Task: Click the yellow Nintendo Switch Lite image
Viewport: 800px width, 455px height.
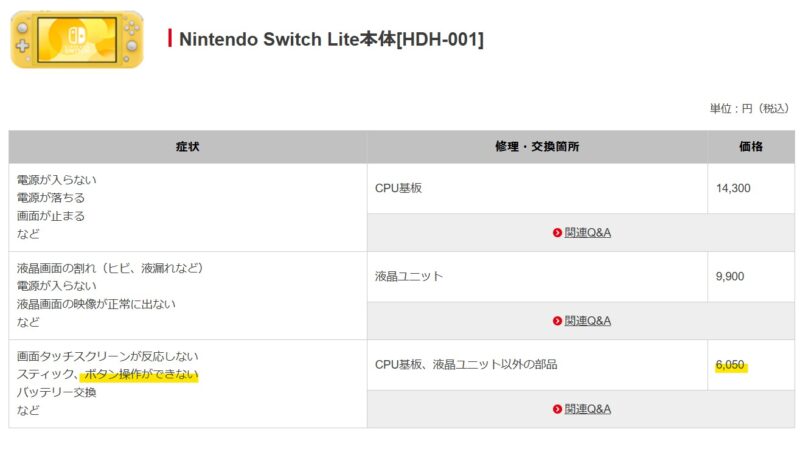Action: click(x=77, y=39)
